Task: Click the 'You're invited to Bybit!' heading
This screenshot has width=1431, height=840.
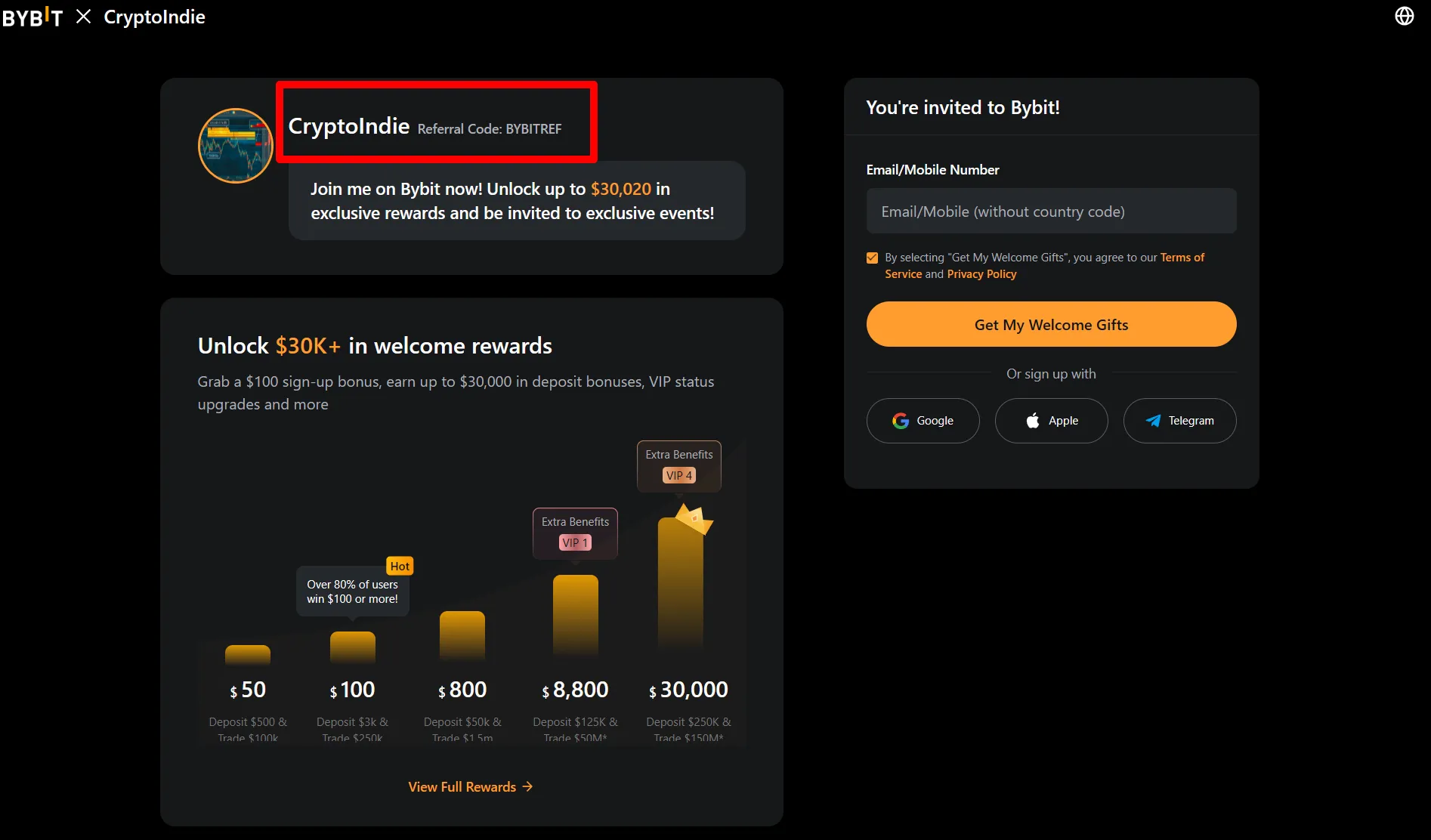Action: tap(963, 107)
